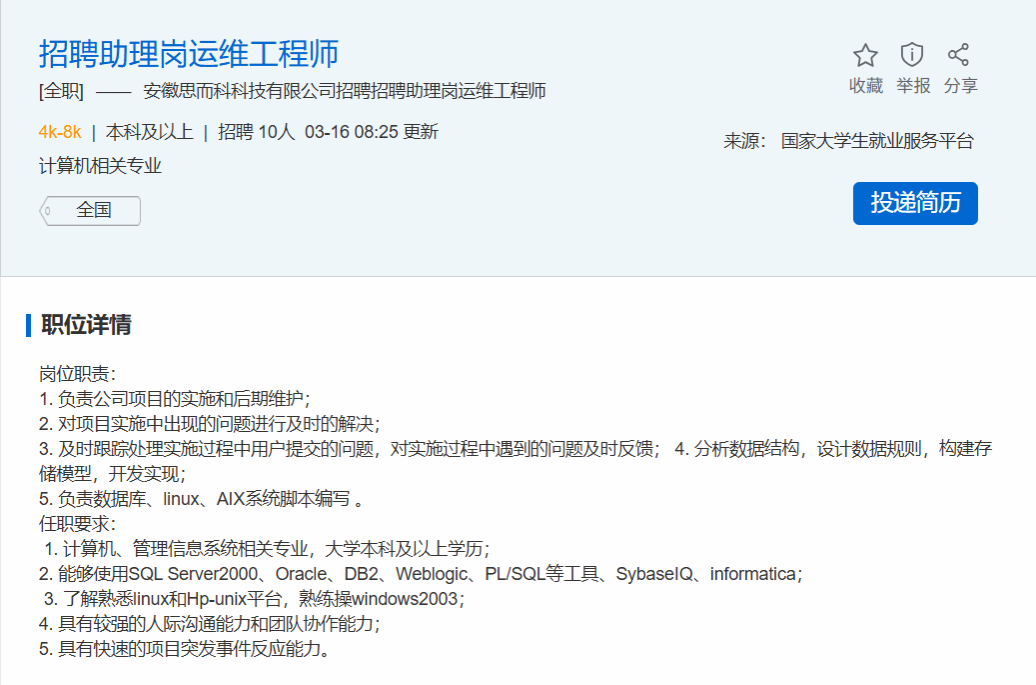Screen dimensions: 1036x685
Task: Click the 03-16 08:25 更新 timestamp
Action: click(x=371, y=132)
